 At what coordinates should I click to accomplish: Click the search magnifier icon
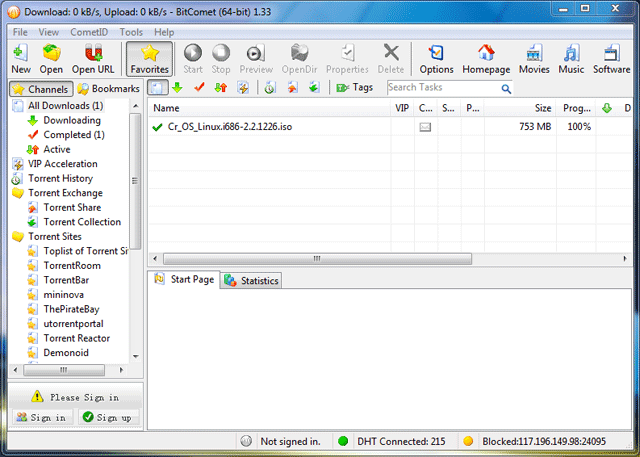506,89
